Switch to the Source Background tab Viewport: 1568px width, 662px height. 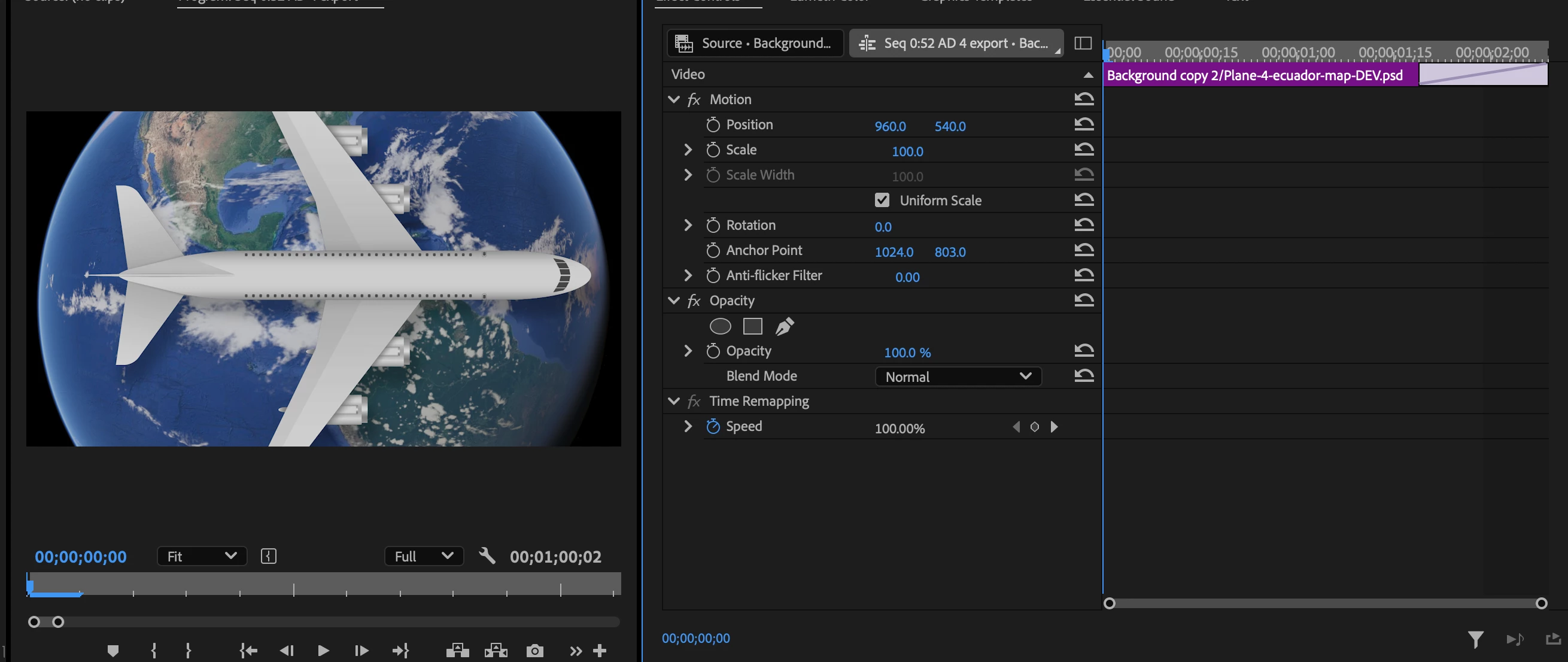[755, 43]
